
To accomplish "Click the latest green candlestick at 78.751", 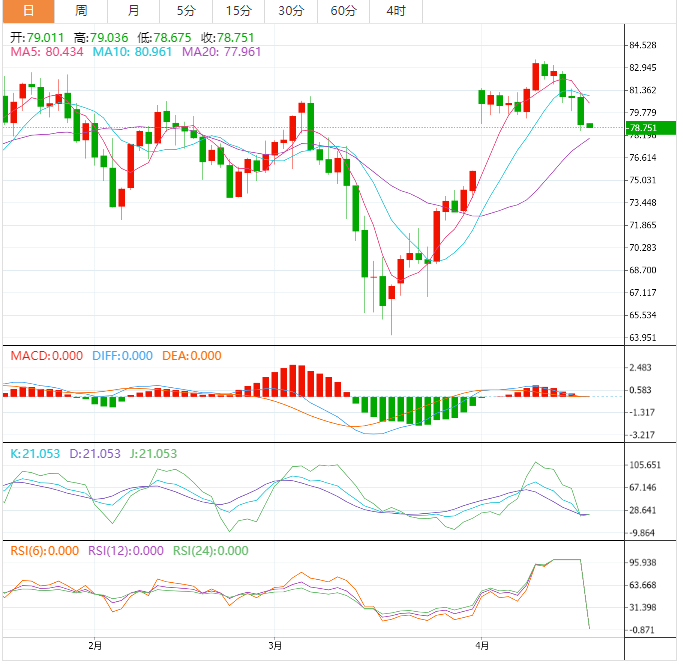I will pos(590,126).
